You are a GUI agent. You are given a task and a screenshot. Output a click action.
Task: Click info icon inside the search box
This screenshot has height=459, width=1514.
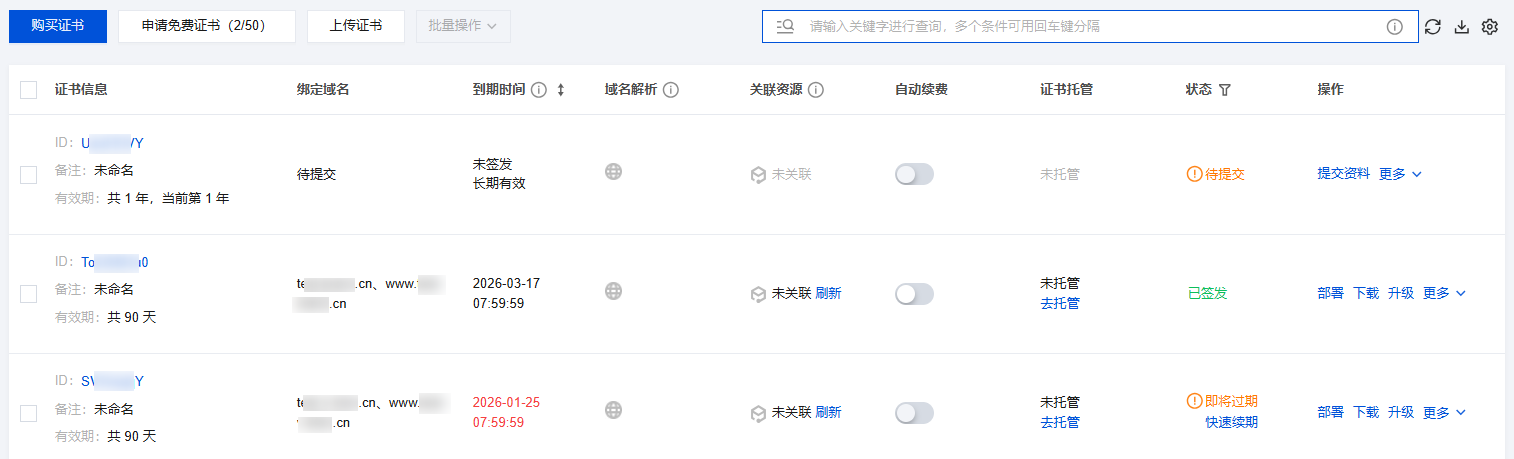(1394, 27)
